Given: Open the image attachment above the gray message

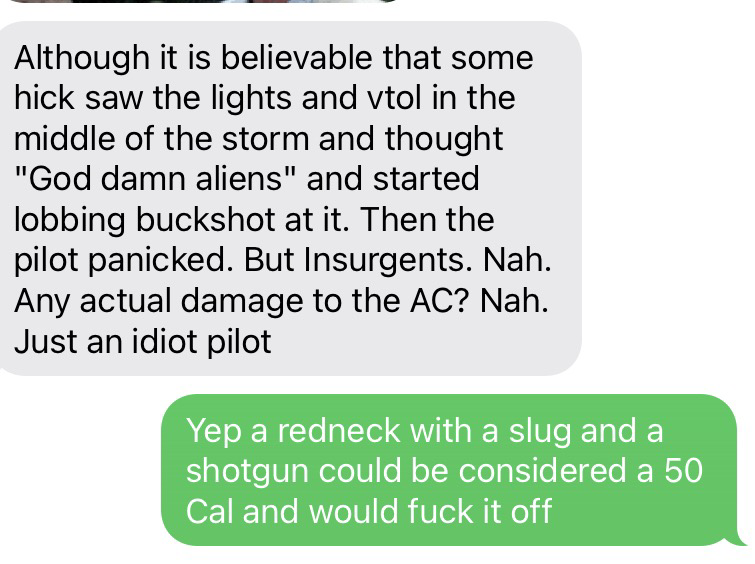Looking at the screenshot, I should 202,1.
